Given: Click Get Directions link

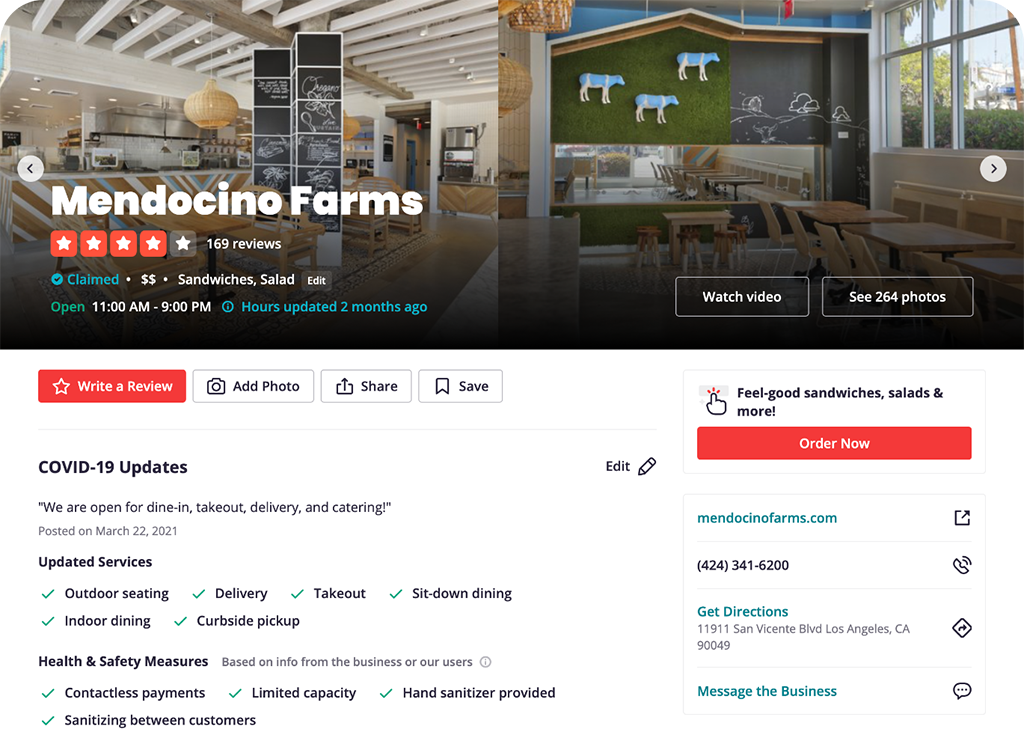Looking at the screenshot, I should point(743,611).
